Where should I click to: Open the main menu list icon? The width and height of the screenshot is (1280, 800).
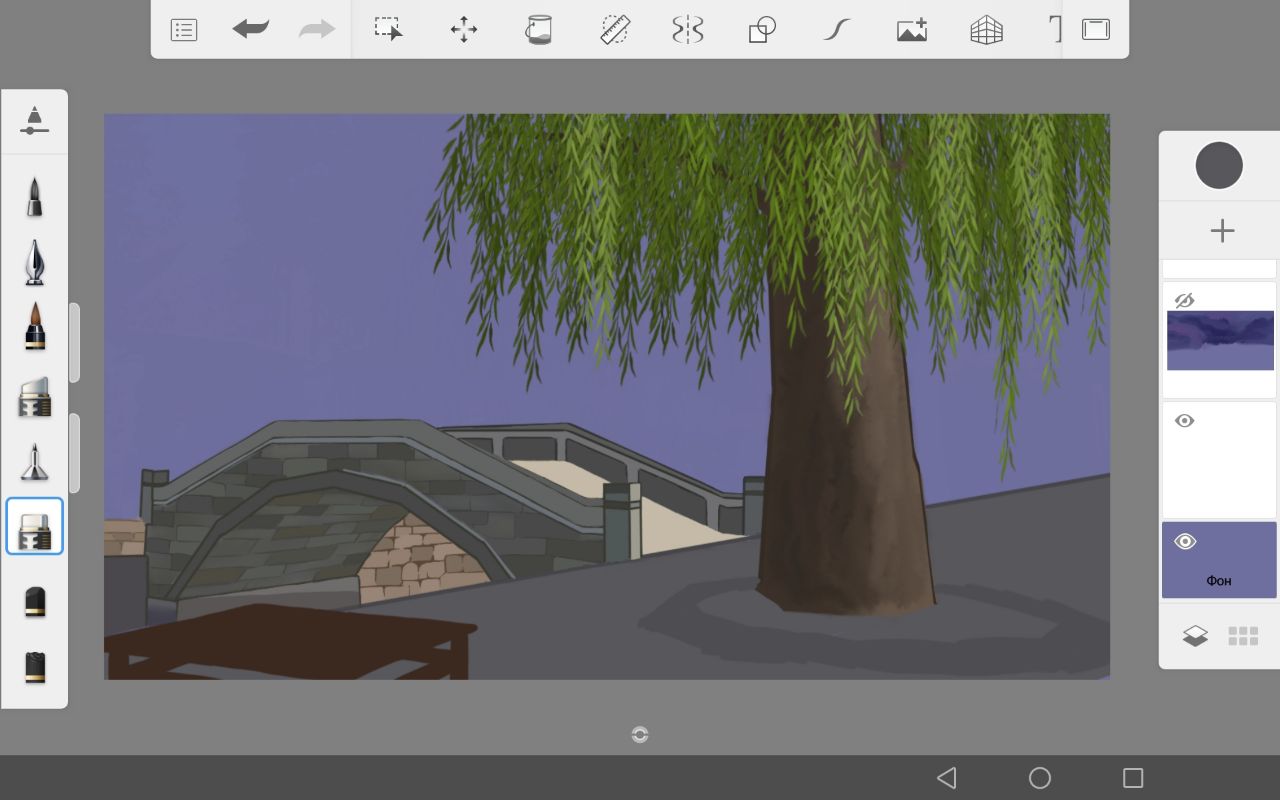184,30
